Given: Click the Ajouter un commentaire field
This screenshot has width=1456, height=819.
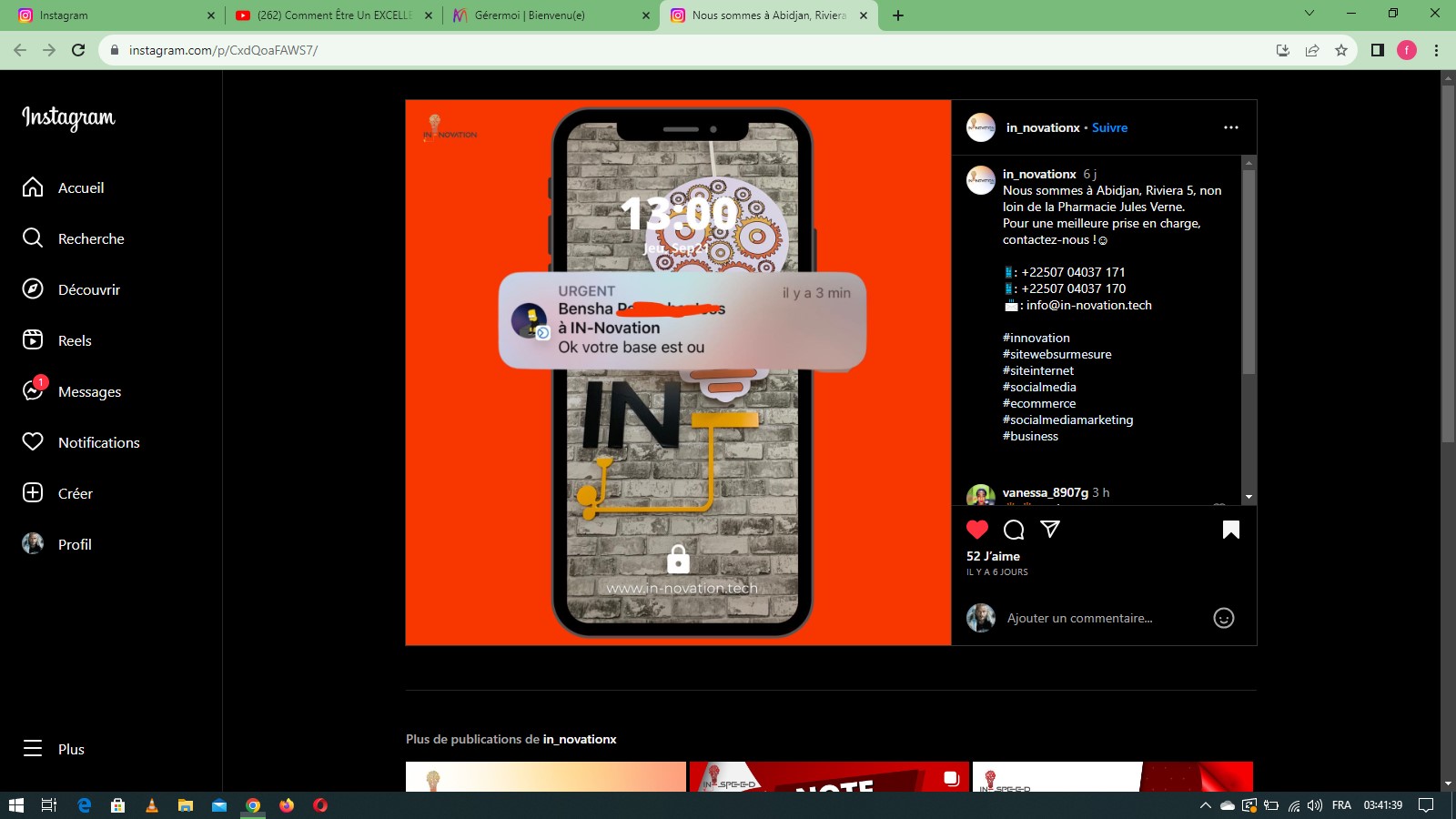Looking at the screenshot, I should 1079,619.
